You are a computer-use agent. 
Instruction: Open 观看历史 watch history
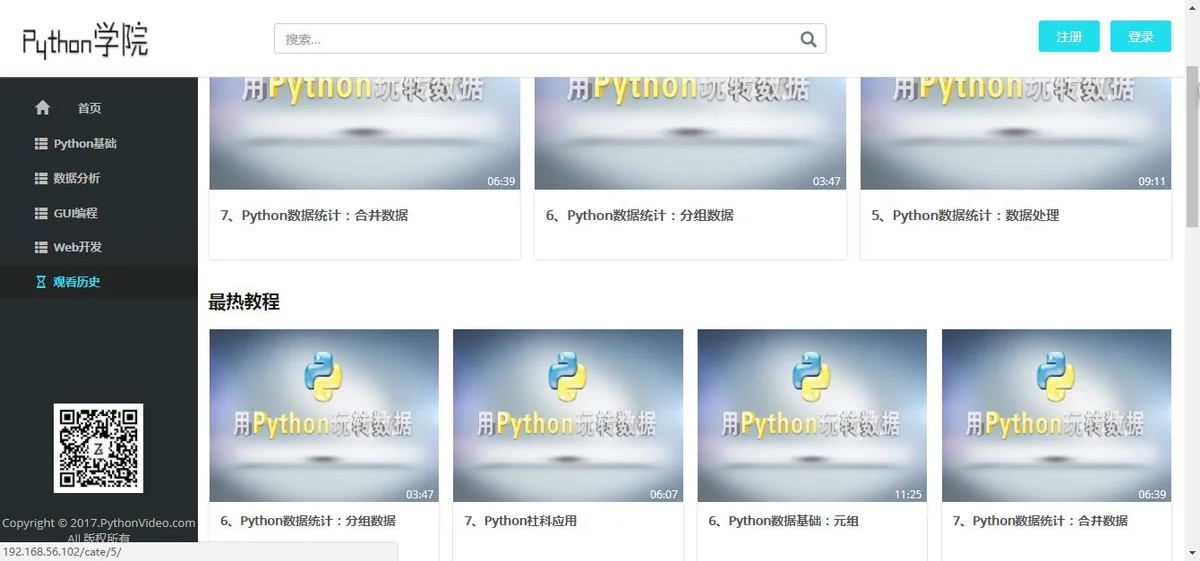click(x=77, y=283)
